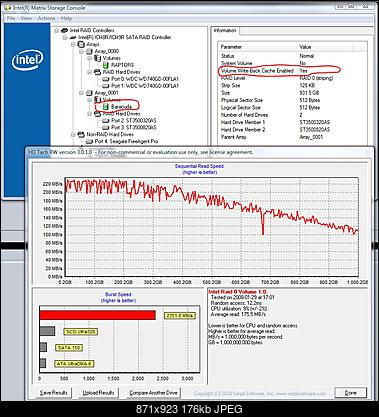
Task: Click the drive icon for Port 2
Action: pos(106,121)
